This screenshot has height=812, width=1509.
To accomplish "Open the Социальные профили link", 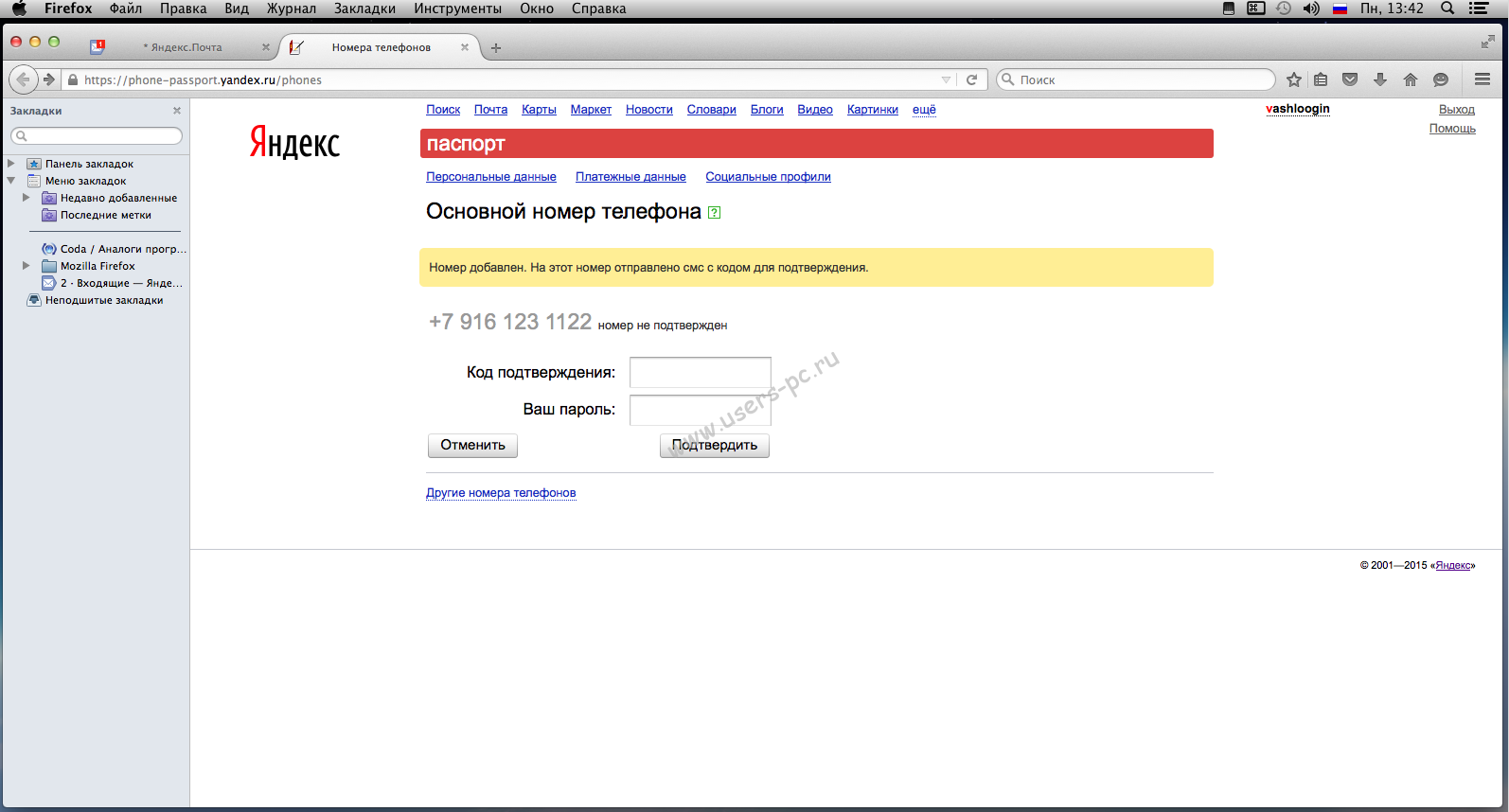I will (x=768, y=177).
